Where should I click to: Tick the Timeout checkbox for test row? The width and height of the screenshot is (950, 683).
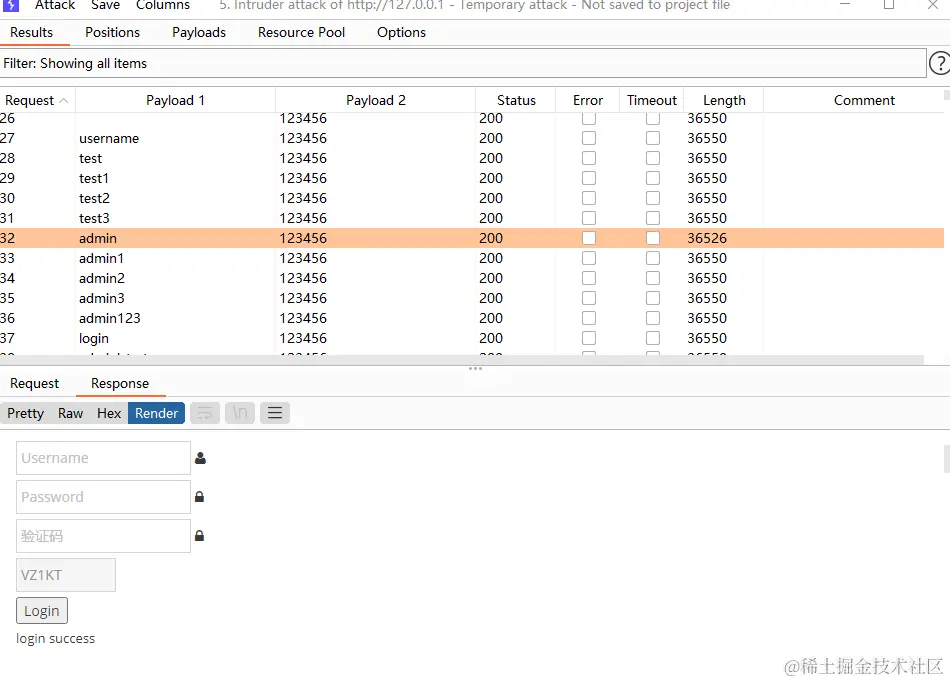click(x=653, y=158)
